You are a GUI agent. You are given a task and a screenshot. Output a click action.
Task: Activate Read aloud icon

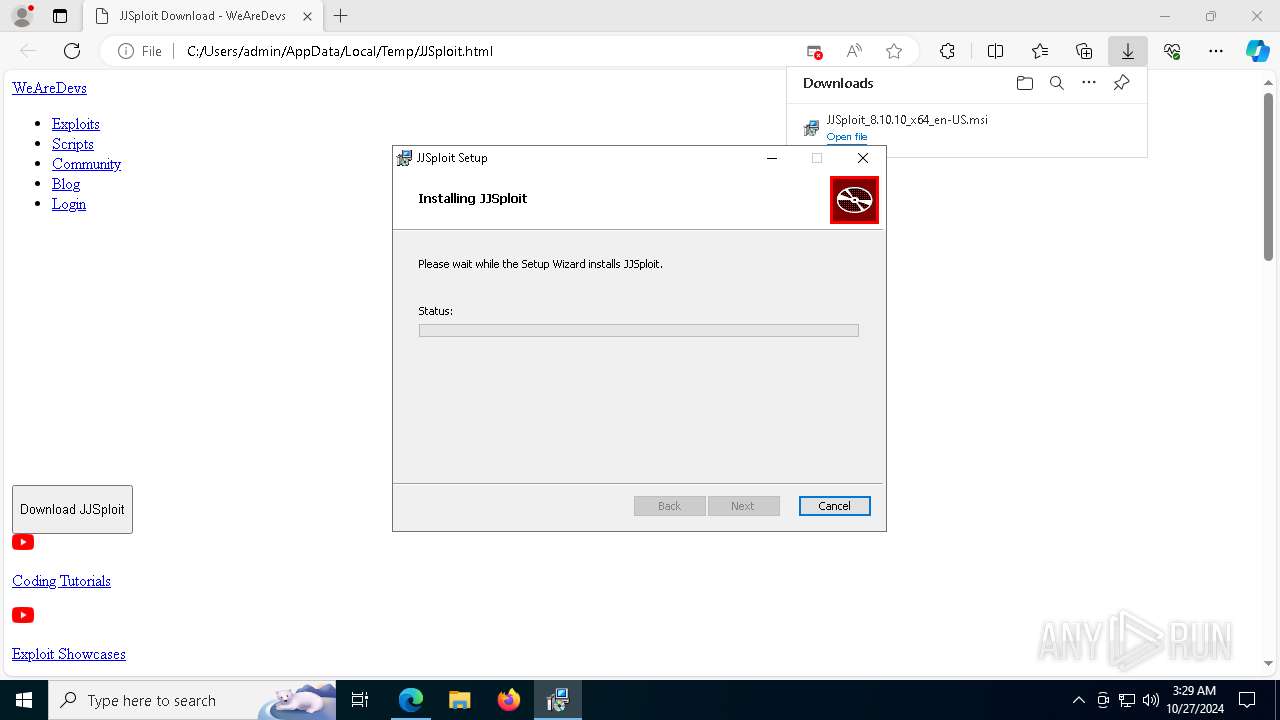click(854, 51)
